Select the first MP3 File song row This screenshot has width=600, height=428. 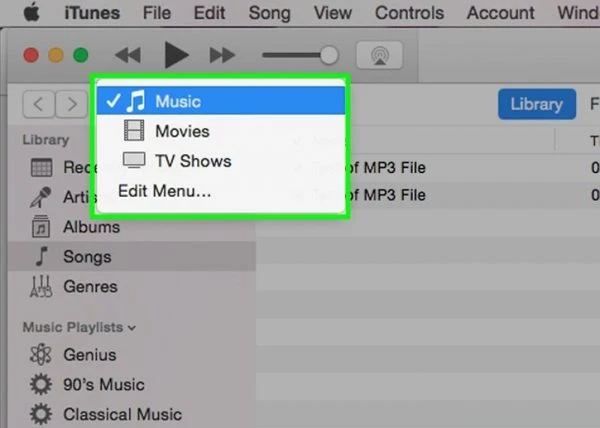click(x=428, y=168)
